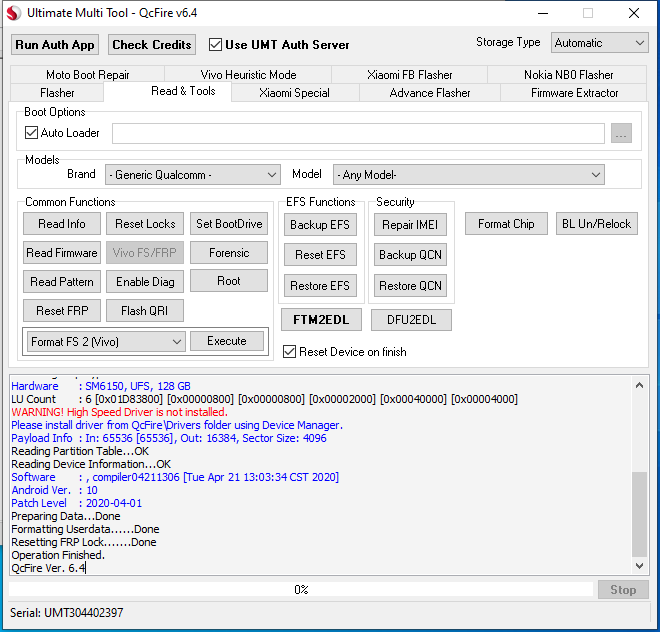Click the Read Info button

62,224
